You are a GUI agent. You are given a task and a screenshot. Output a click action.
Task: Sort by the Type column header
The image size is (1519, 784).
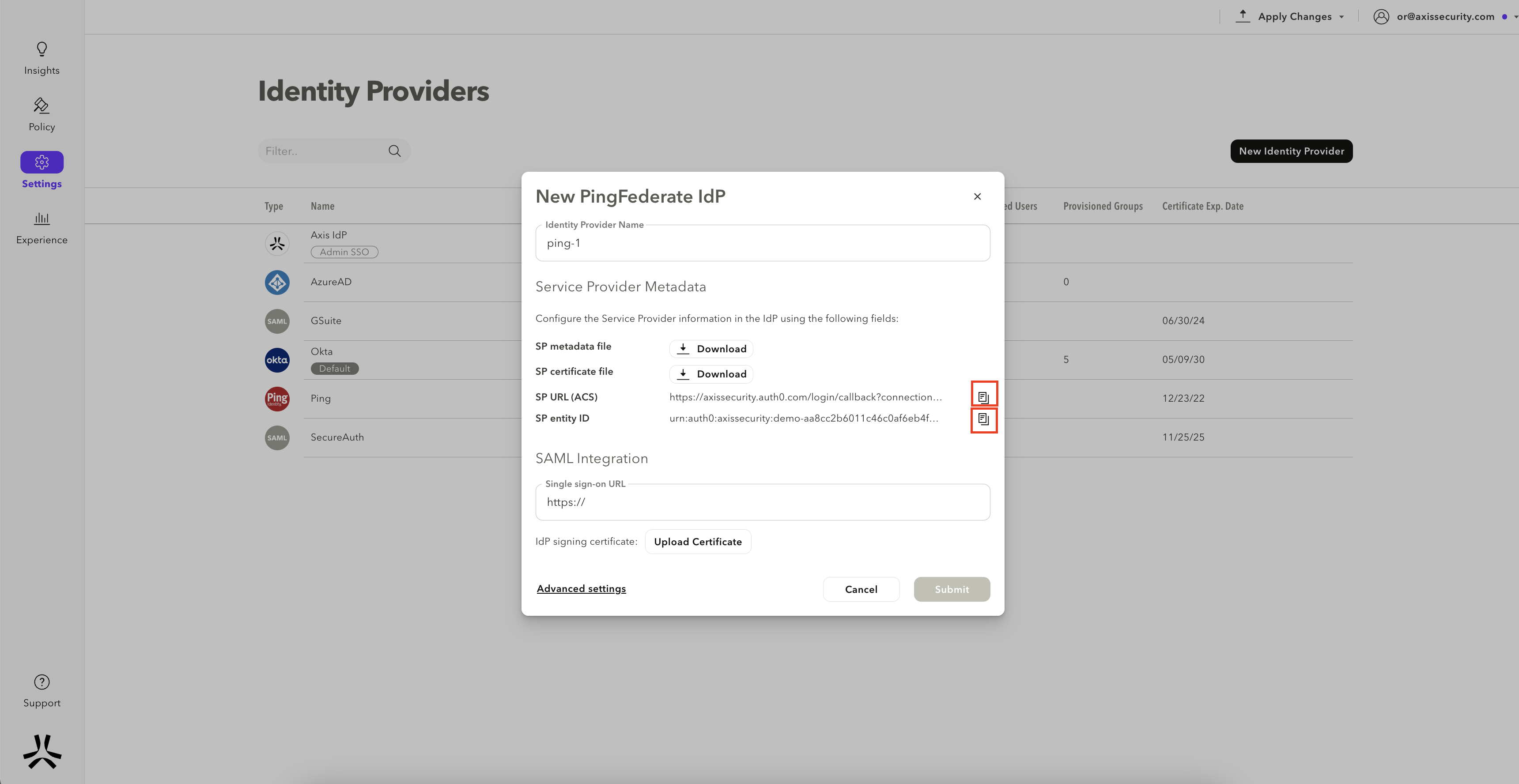click(274, 206)
